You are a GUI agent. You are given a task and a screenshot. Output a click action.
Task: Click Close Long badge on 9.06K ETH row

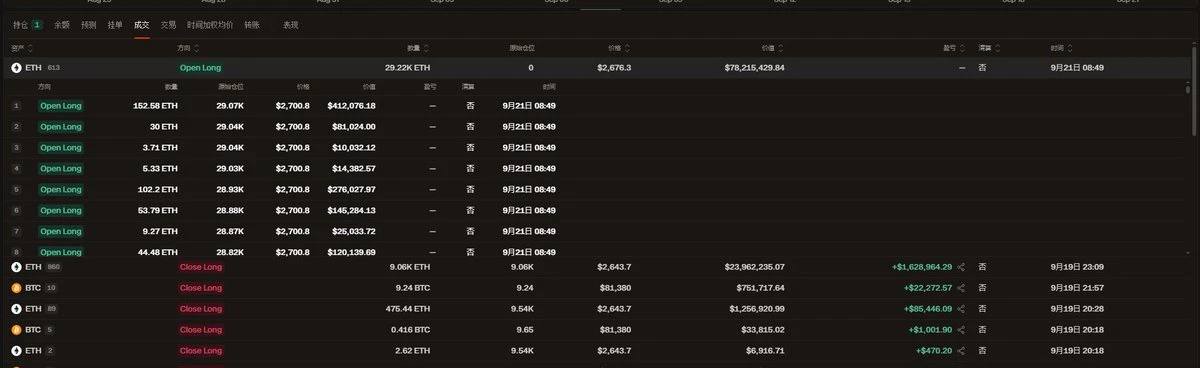pyautogui.click(x=201, y=267)
